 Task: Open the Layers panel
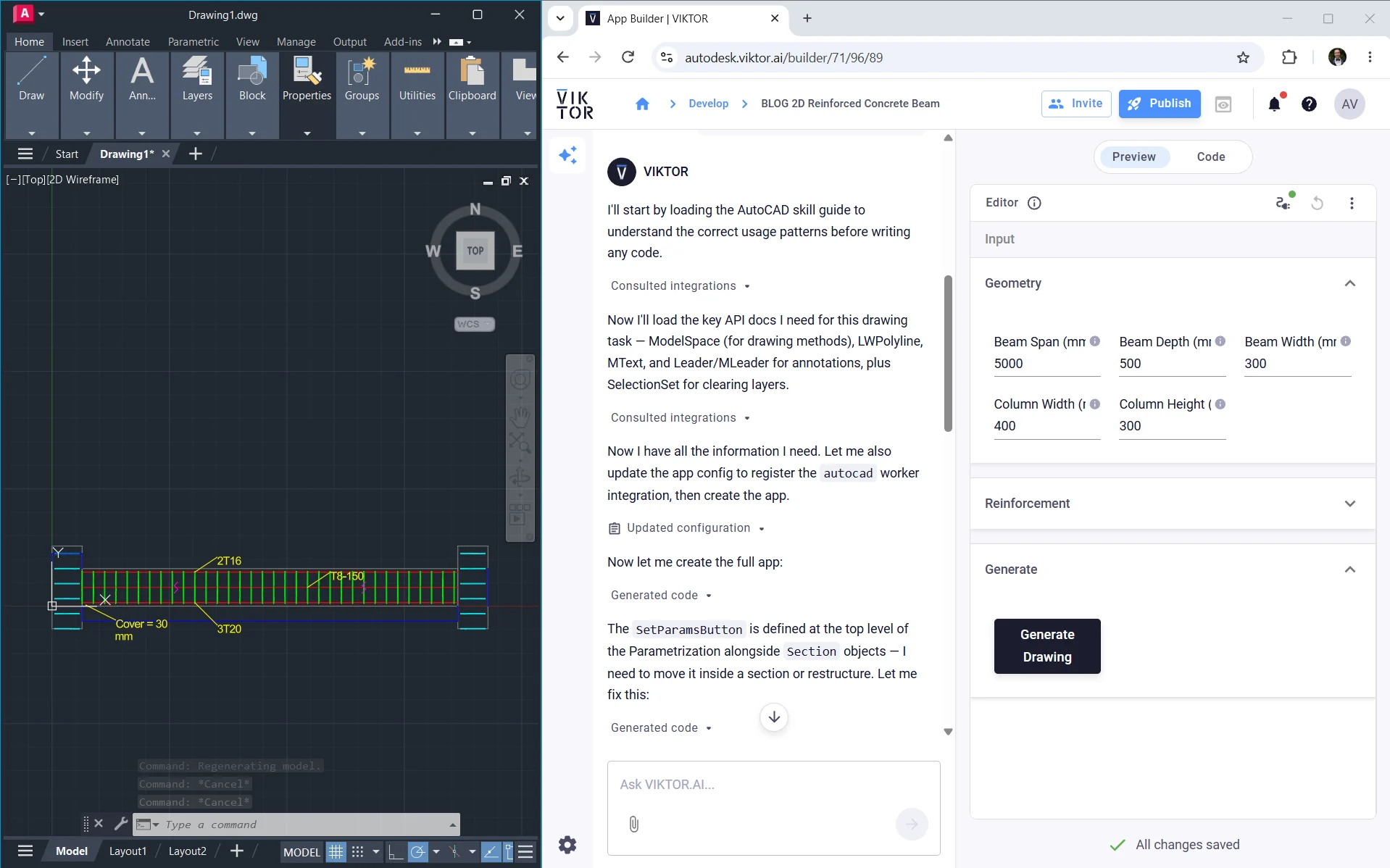click(197, 94)
